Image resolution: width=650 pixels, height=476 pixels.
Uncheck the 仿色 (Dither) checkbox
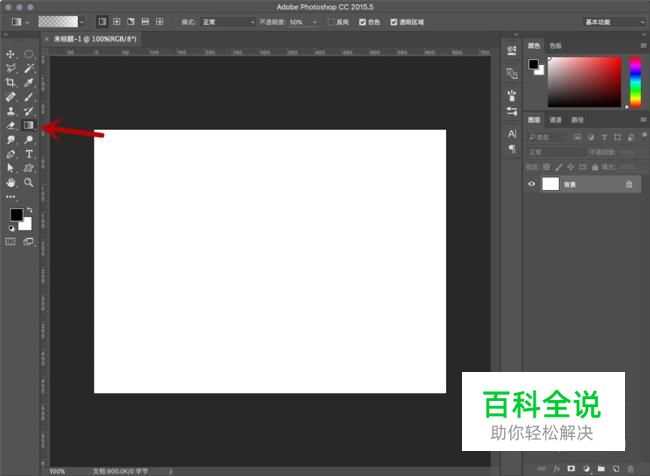coord(362,21)
